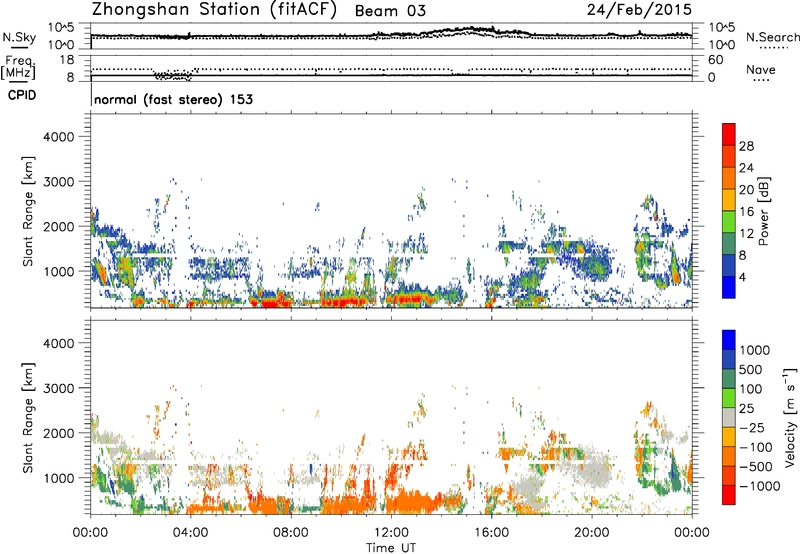This screenshot has height=554, width=800.
Task: Click the 'Velocity [m s-1]' colorbar label
Action: click(x=791, y=418)
